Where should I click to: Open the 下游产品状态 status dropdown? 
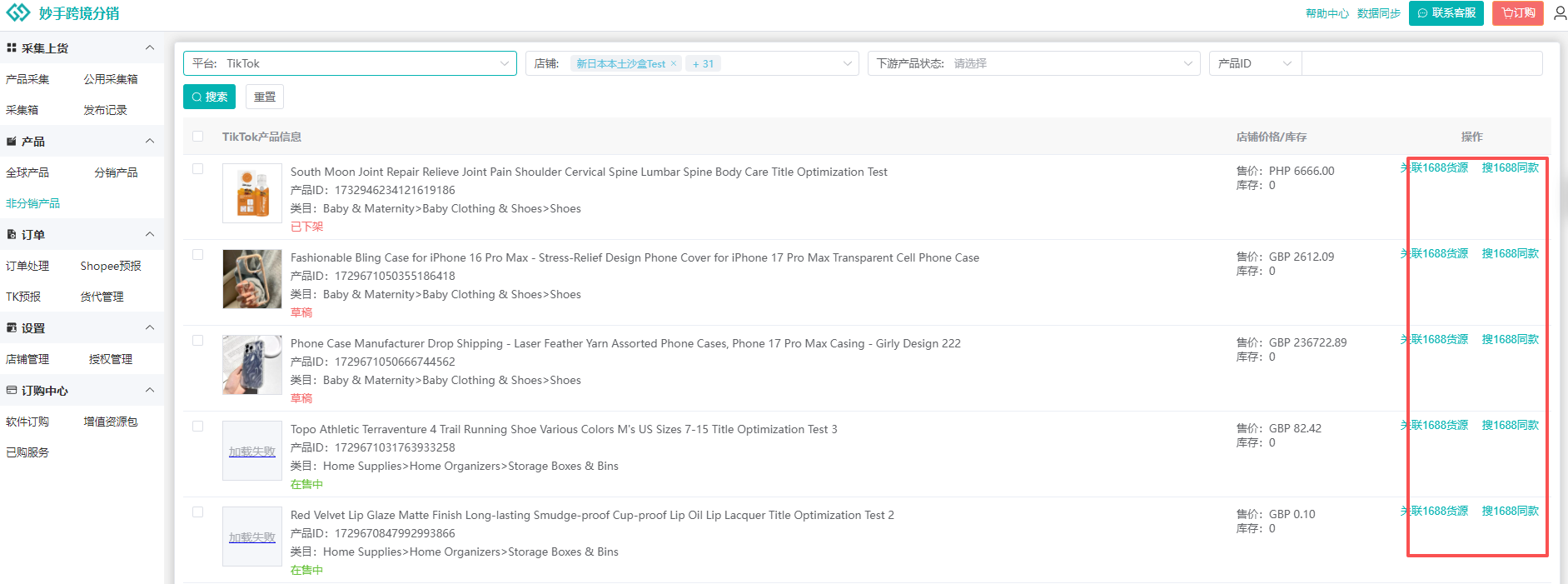pos(1034,63)
